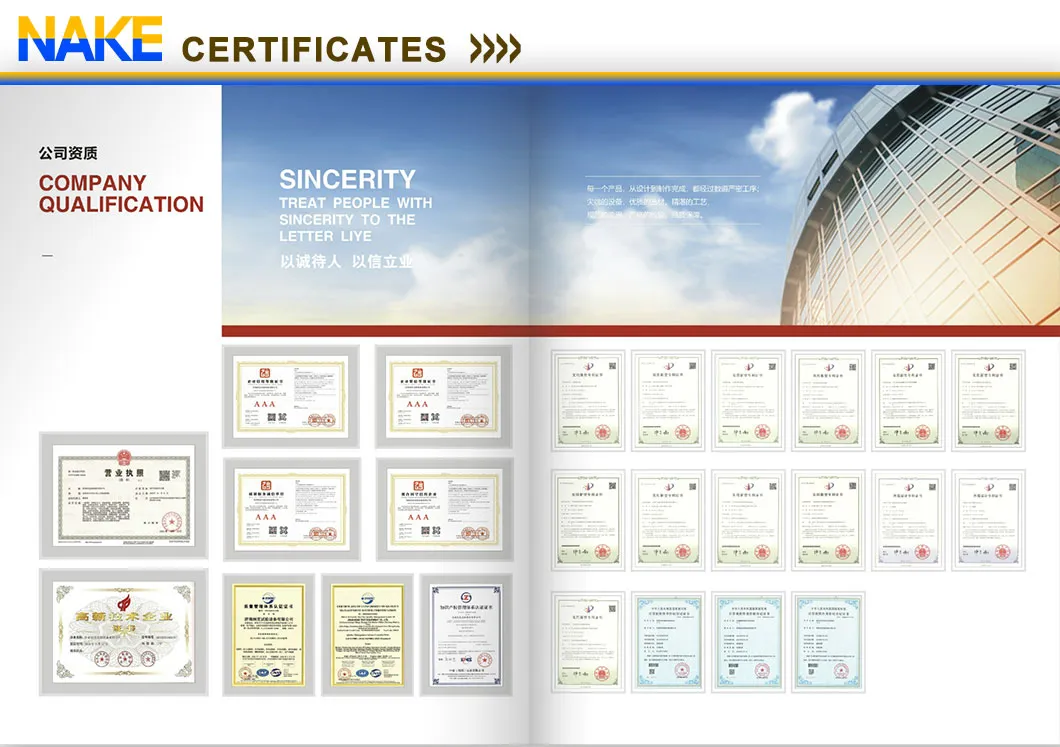This screenshot has width=1060, height=747.
Task: Open the 营业执照 business license thumbnail
Action: 123,495
